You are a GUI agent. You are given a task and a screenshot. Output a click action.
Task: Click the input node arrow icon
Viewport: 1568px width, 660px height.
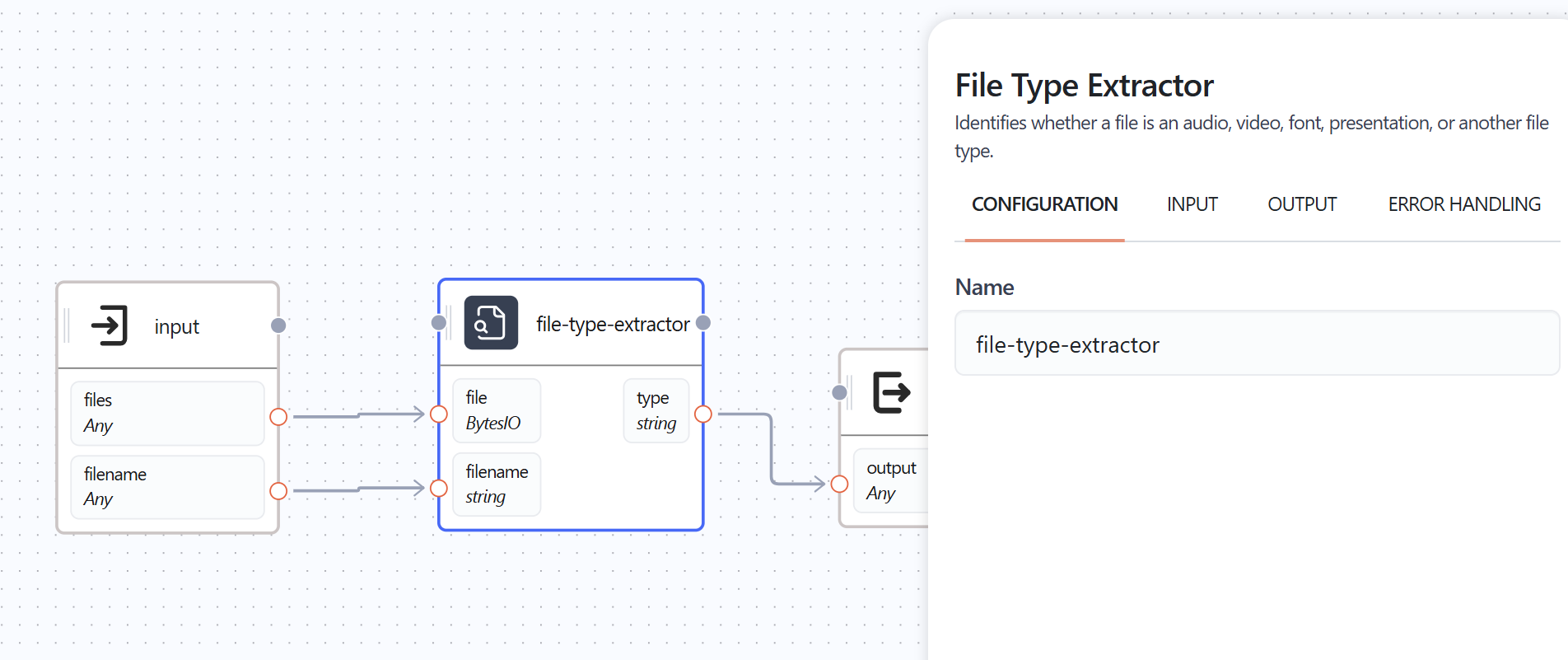click(x=110, y=325)
